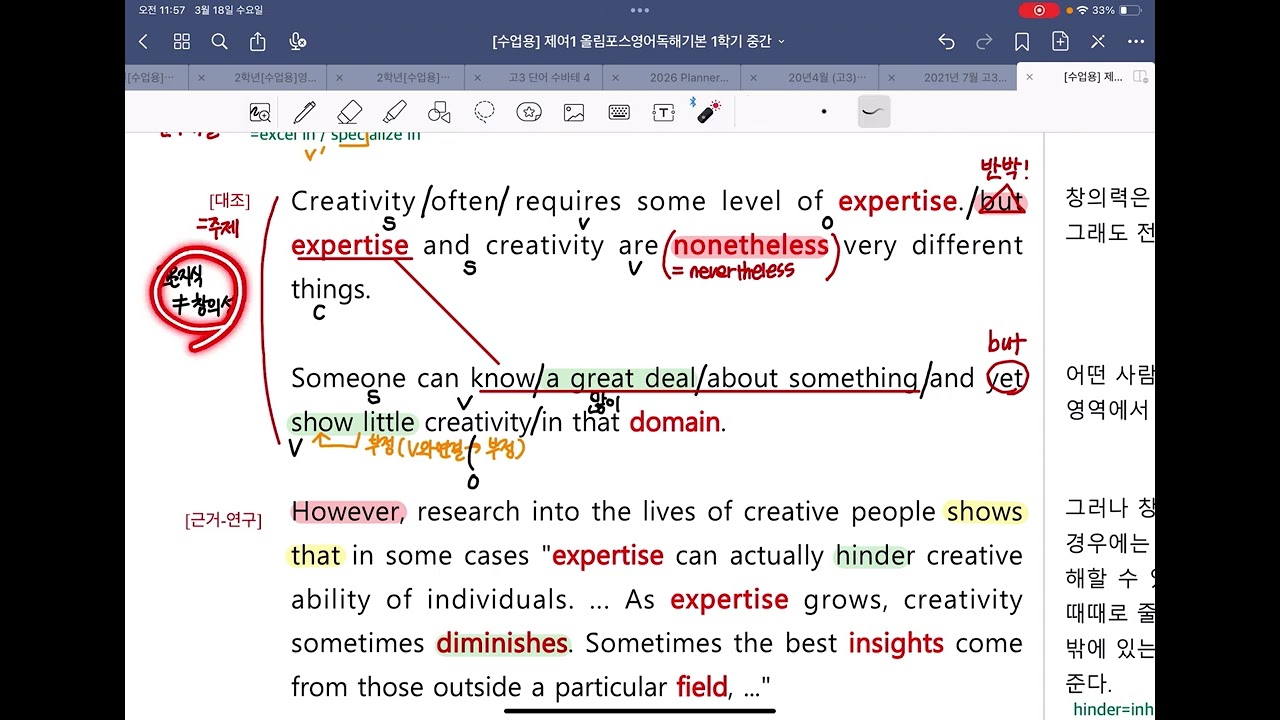Viewport: 1280px width, 720px height.
Task: Tap the share/export icon
Action: point(258,41)
